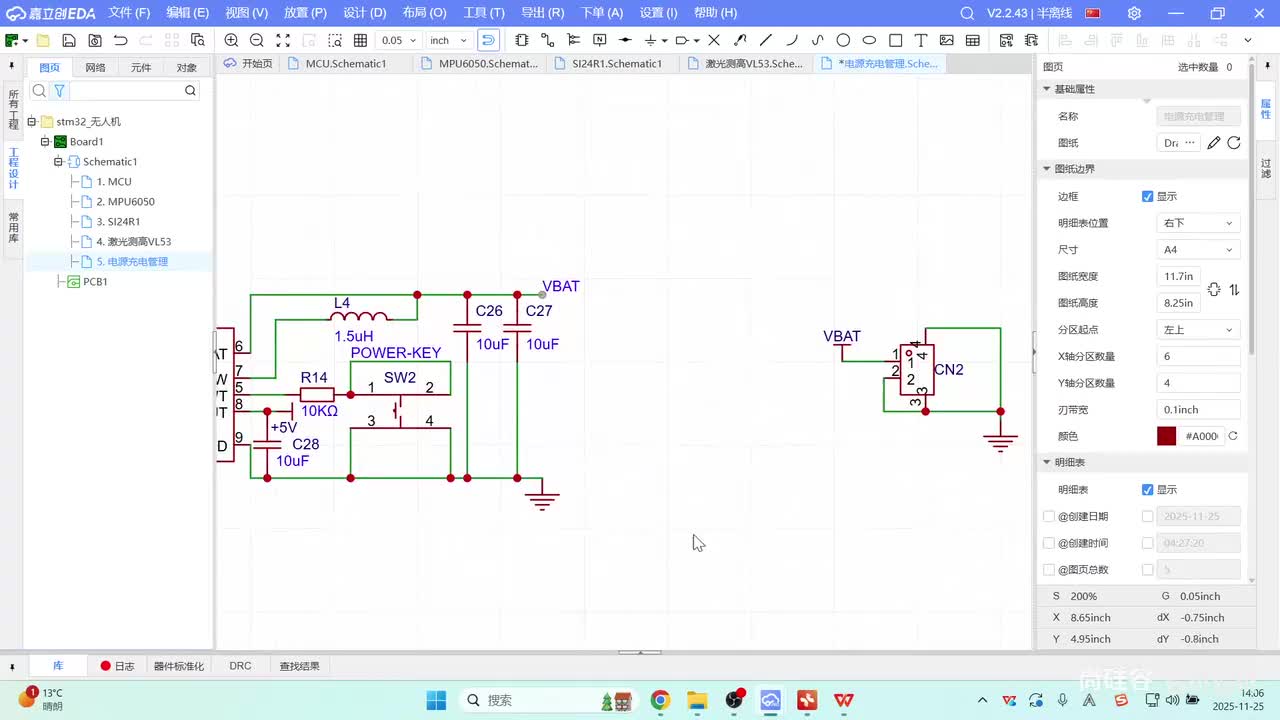The height and width of the screenshot is (720, 1280).
Task: Enable the @创建日期 checkbox
Action: [1049, 516]
